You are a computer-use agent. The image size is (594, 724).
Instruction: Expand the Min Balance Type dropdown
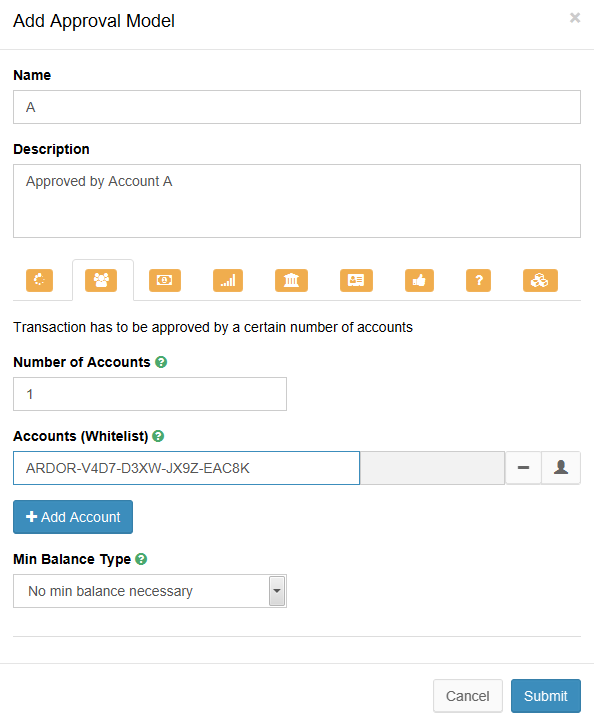(x=150, y=591)
